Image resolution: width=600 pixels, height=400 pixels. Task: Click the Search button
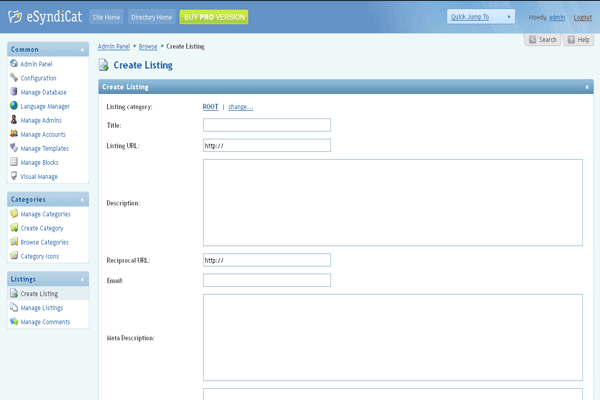(542, 39)
